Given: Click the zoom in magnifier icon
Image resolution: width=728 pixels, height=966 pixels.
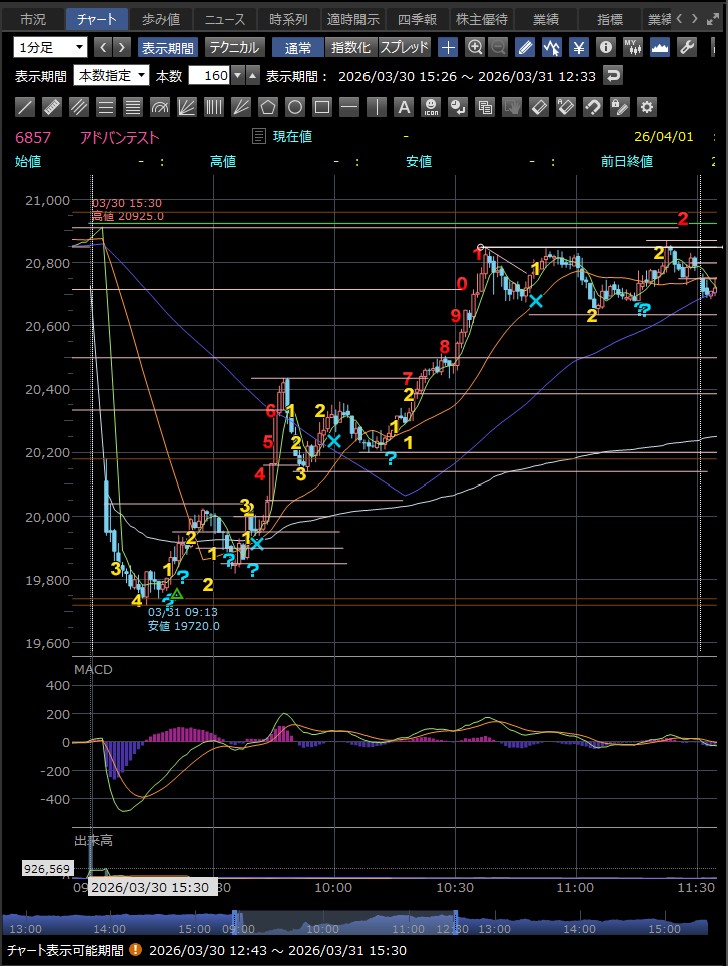Looking at the screenshot, I should 475,47.
